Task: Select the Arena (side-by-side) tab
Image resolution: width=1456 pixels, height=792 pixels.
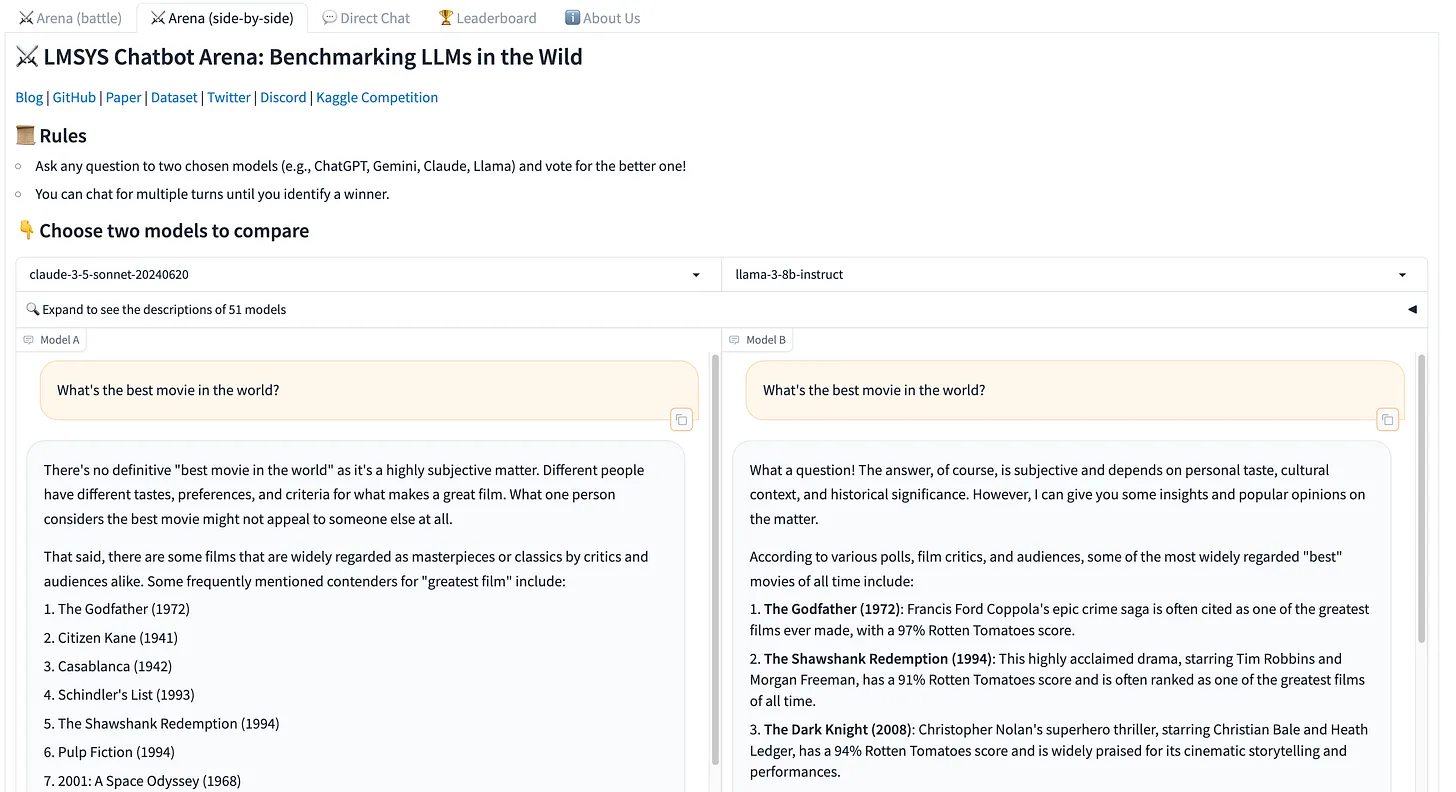Action: pyautogui.click(x=221, y=18)
